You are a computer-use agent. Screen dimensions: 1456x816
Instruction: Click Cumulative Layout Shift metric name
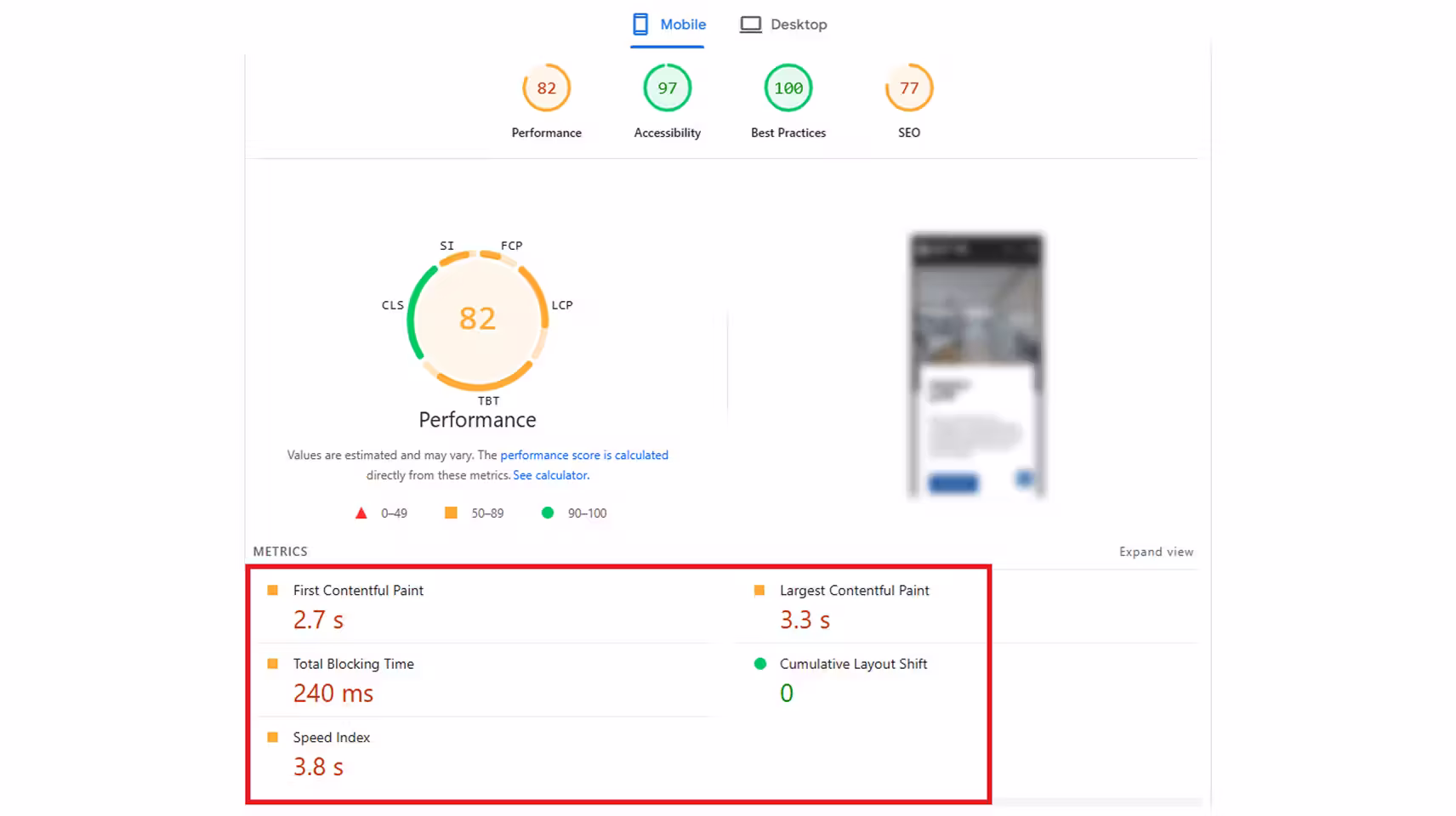click(853, 664)
